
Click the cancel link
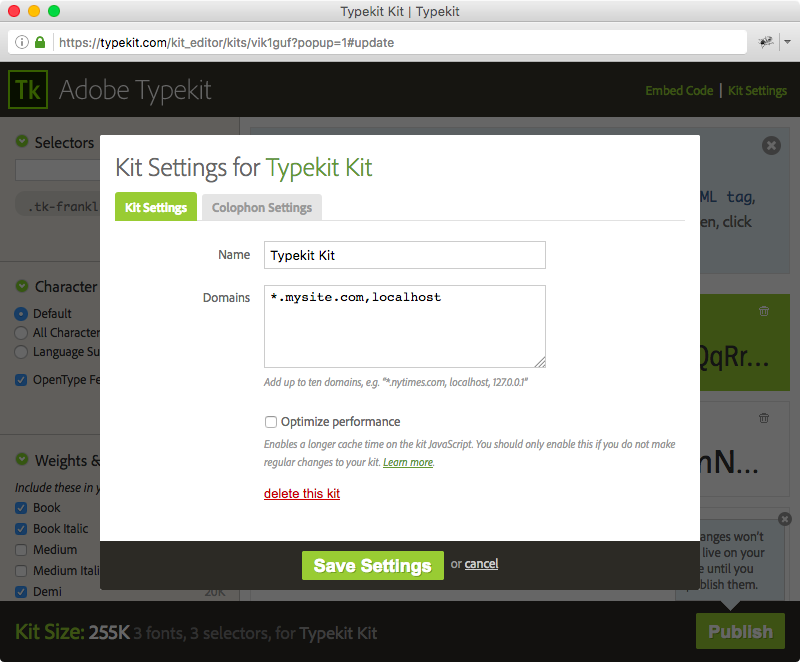coord(481,564)
